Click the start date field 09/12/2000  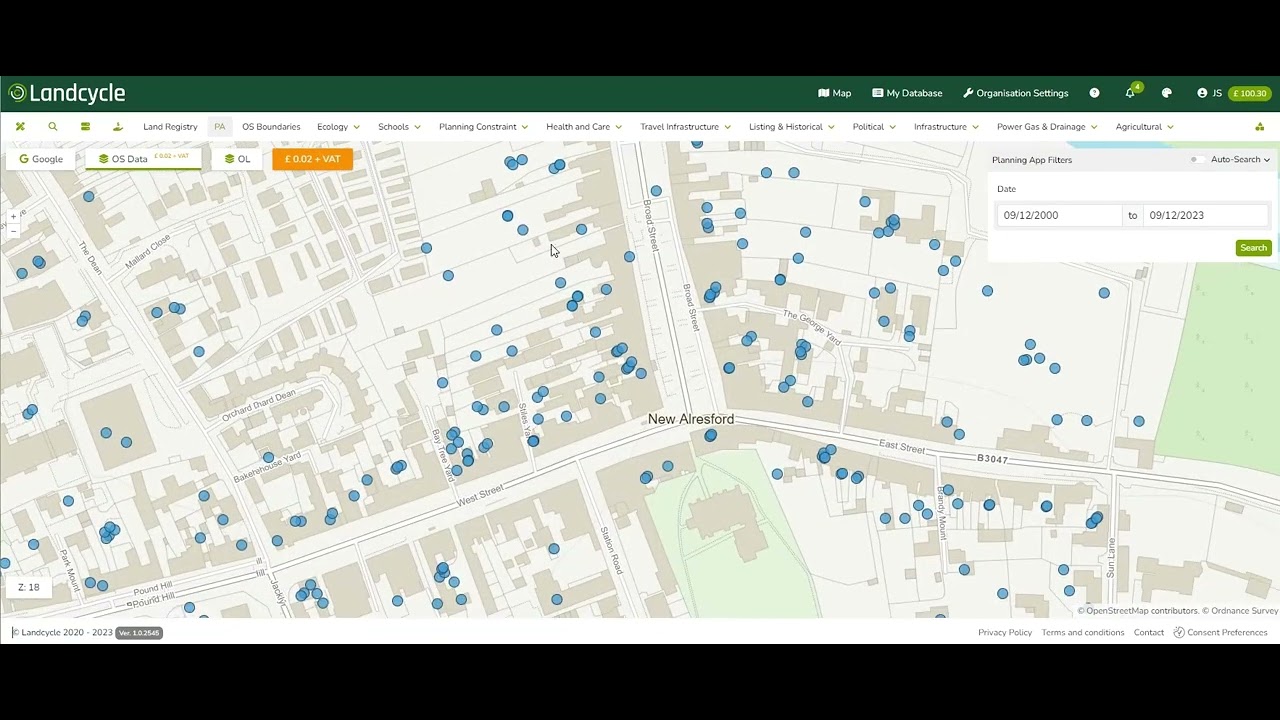(1060, 215)
